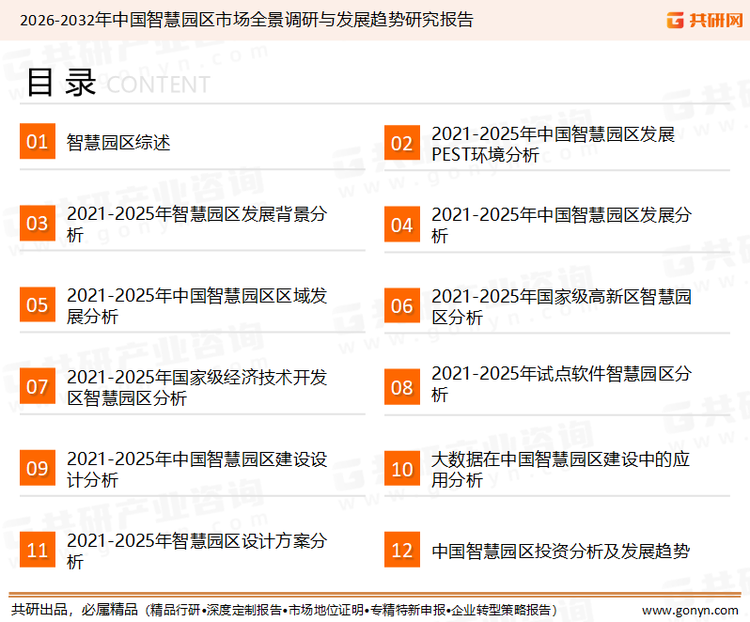Select chapter title 2021-2025年中国智慧园区发展PEST环境分析
The width and height of the screenshot is (750, 622).
point(553,144)
